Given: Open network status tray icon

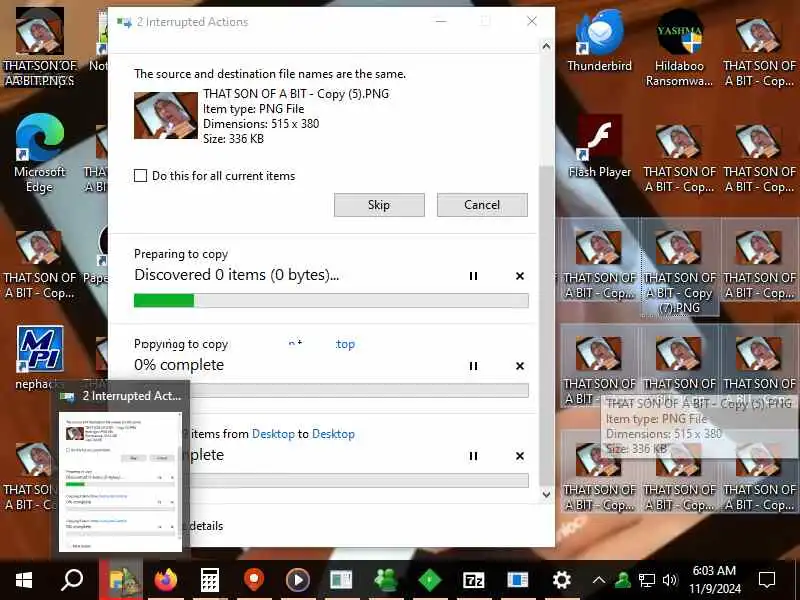Looking at the screenshot, I should click(x=646, y=580).
